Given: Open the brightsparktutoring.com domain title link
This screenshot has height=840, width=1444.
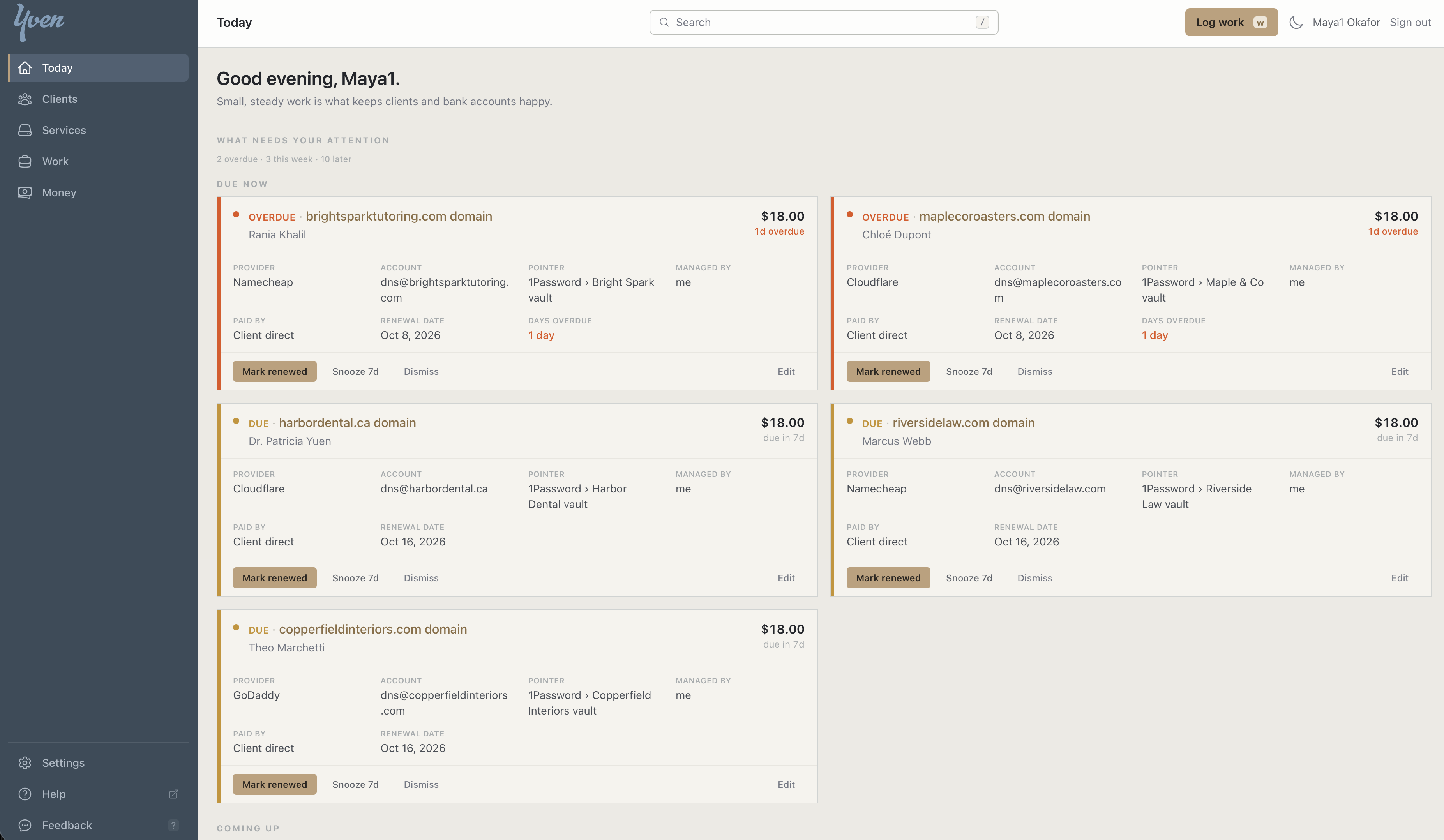Looking at the screenshot, I should pos(399,217).
